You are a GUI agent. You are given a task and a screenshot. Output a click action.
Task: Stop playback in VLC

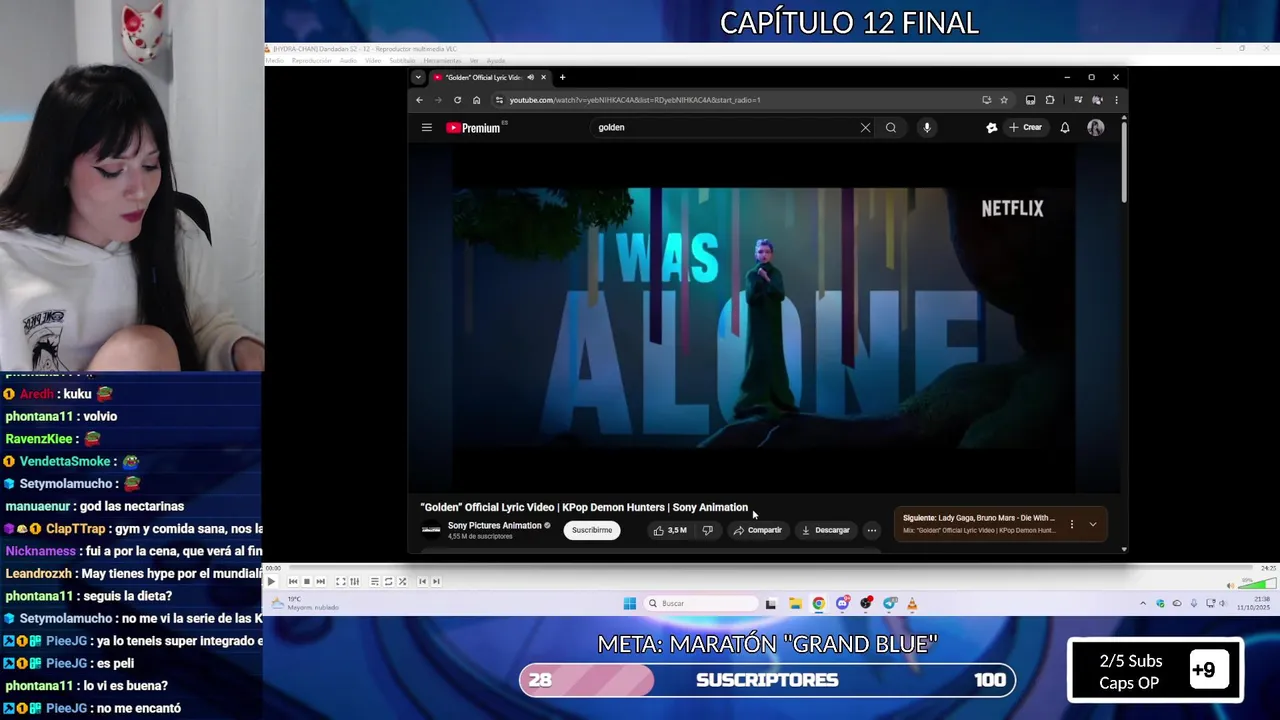click(x=306, y=581)
